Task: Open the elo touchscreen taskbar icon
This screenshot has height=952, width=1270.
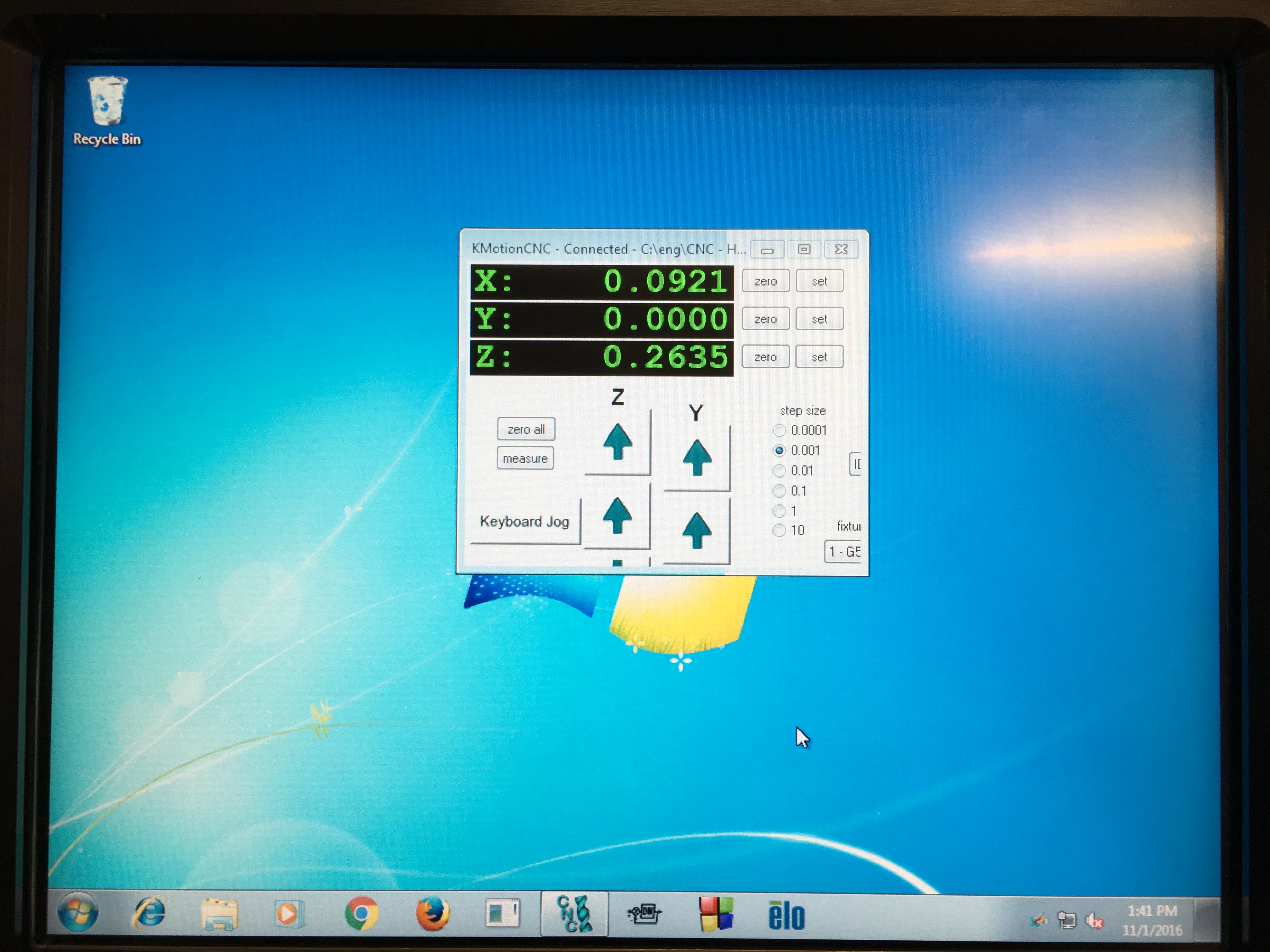Action: pyautogui.click(x=787, y=915)
